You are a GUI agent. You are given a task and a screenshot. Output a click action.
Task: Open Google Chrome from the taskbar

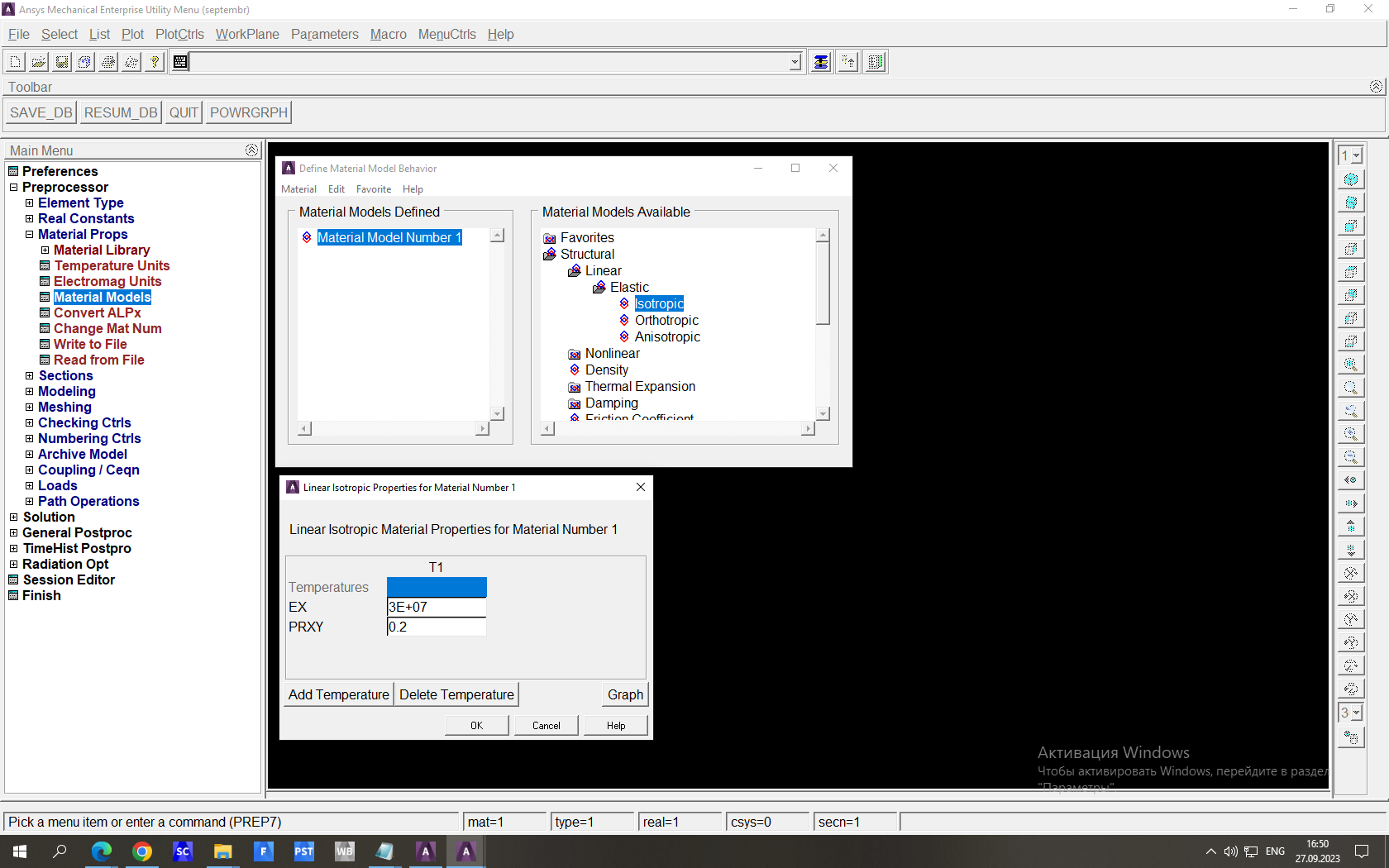[142, 851]
